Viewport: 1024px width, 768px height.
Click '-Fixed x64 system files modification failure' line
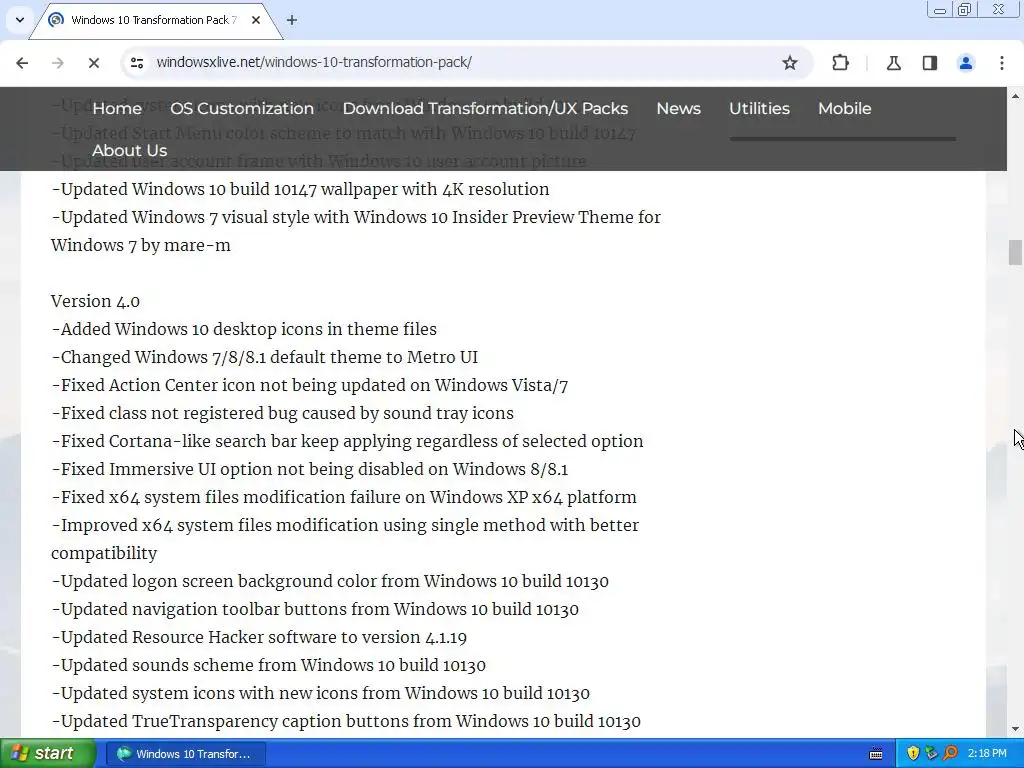click(344, 498)
